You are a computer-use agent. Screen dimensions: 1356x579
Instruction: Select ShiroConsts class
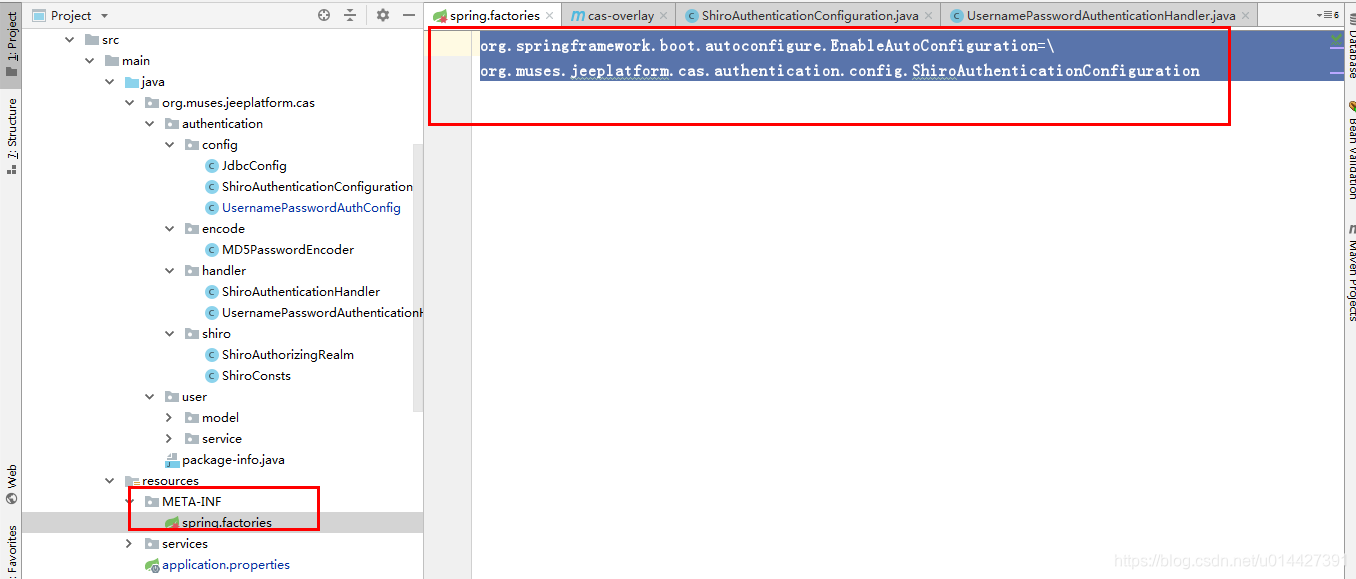click(x=256, y=376)
